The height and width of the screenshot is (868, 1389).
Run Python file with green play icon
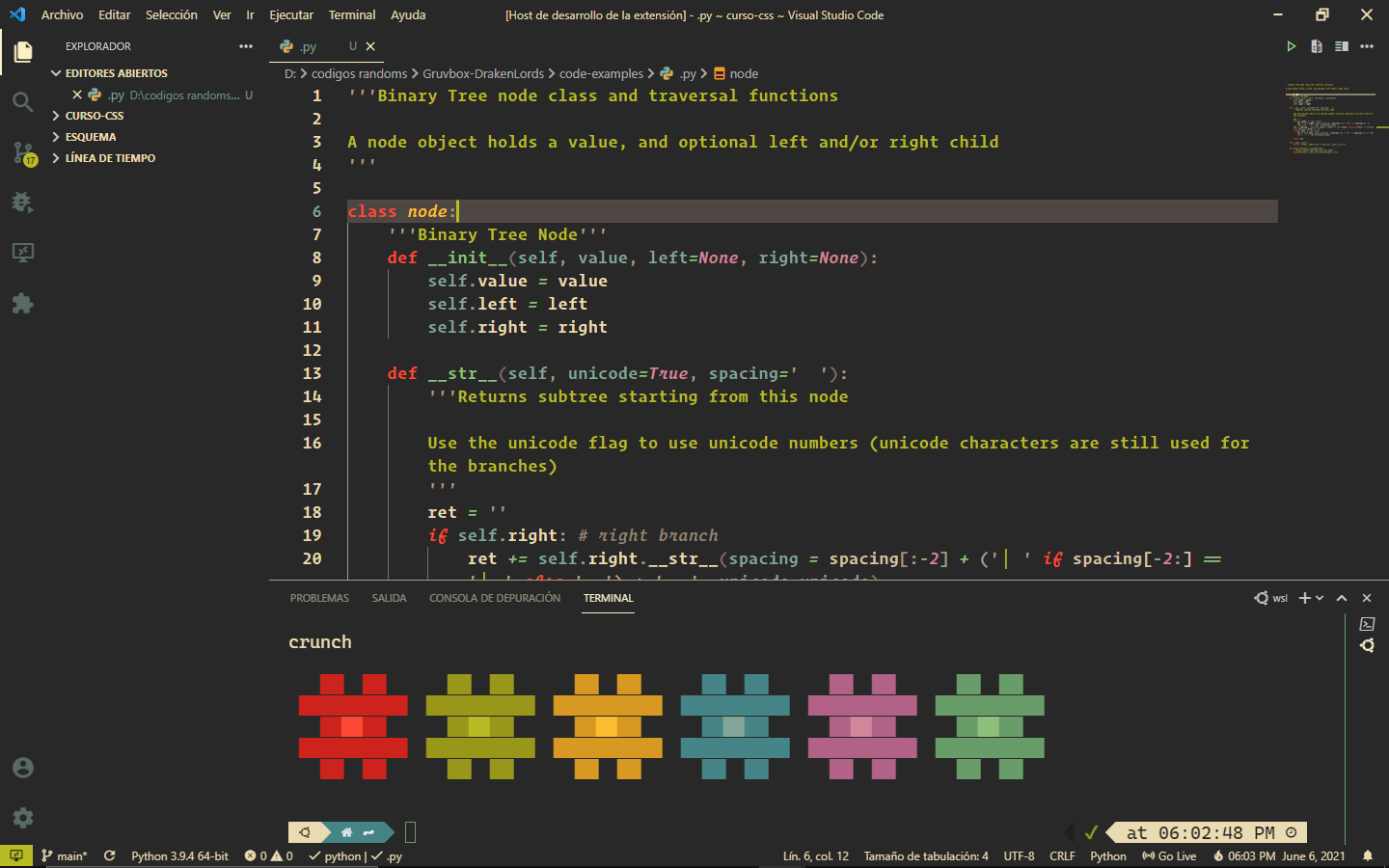(1292, 46)
